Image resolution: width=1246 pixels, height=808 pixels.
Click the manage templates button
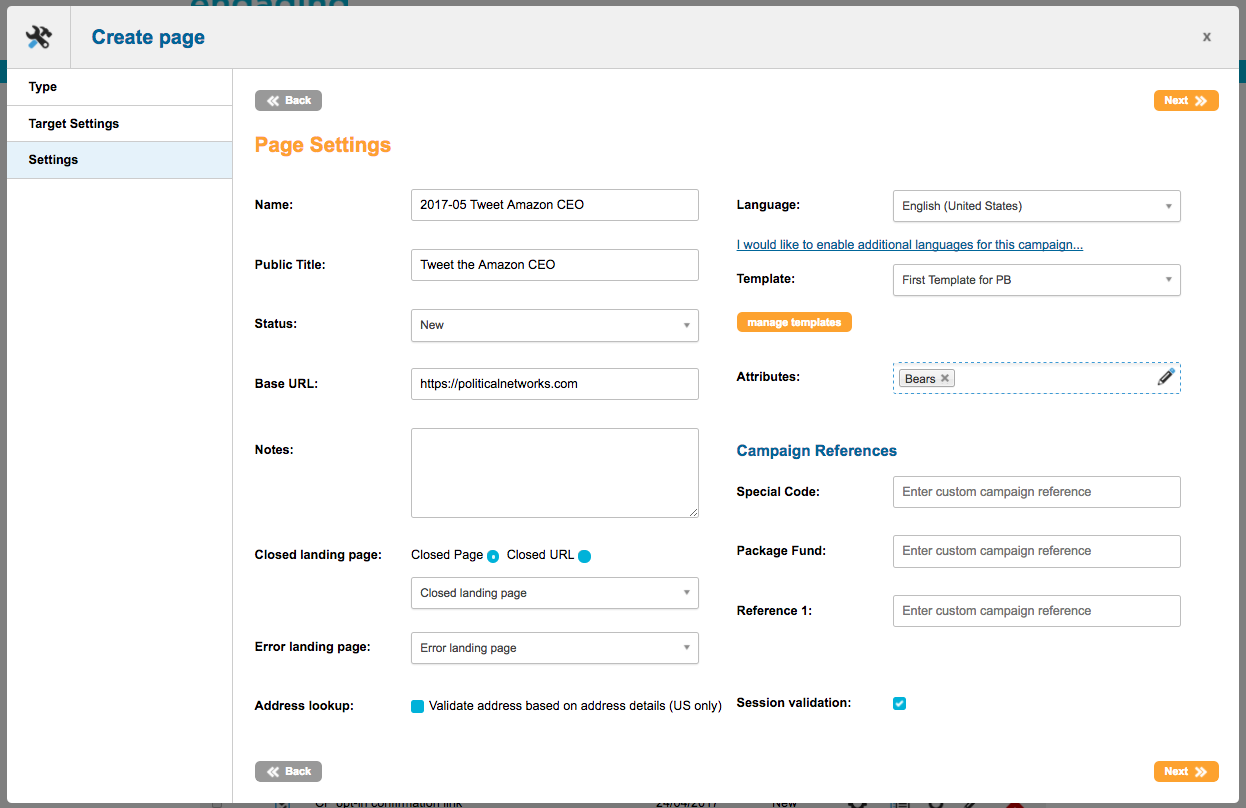click(x=794, y=322)
